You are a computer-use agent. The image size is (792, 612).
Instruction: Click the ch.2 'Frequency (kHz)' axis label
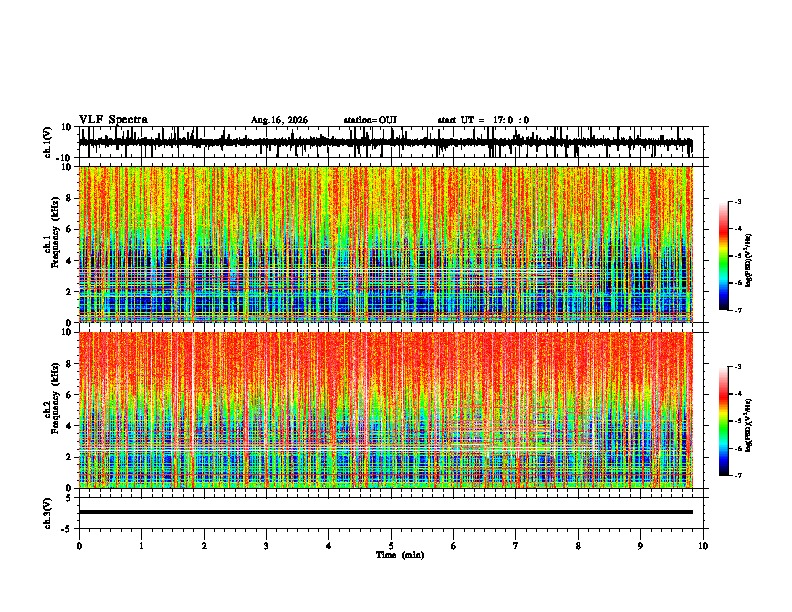click(55, 398)
